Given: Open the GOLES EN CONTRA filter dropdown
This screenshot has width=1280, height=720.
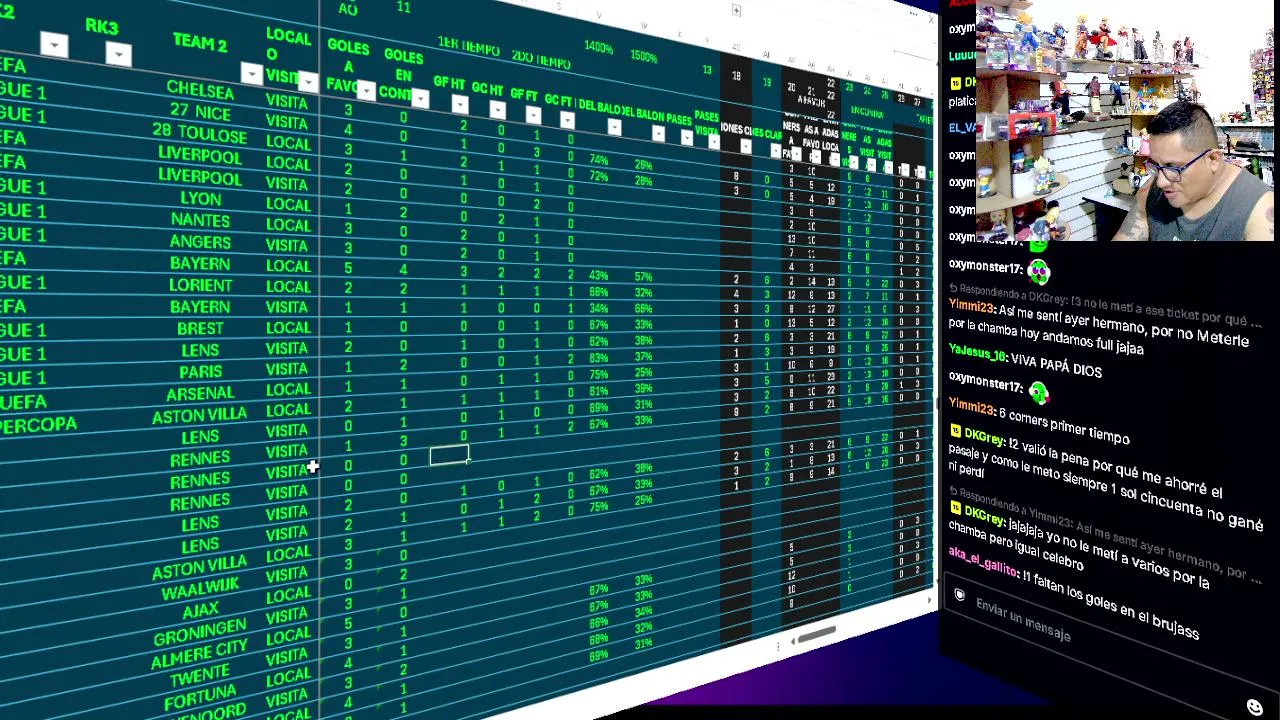Looking at the screenshot, I should click(420, 98).
